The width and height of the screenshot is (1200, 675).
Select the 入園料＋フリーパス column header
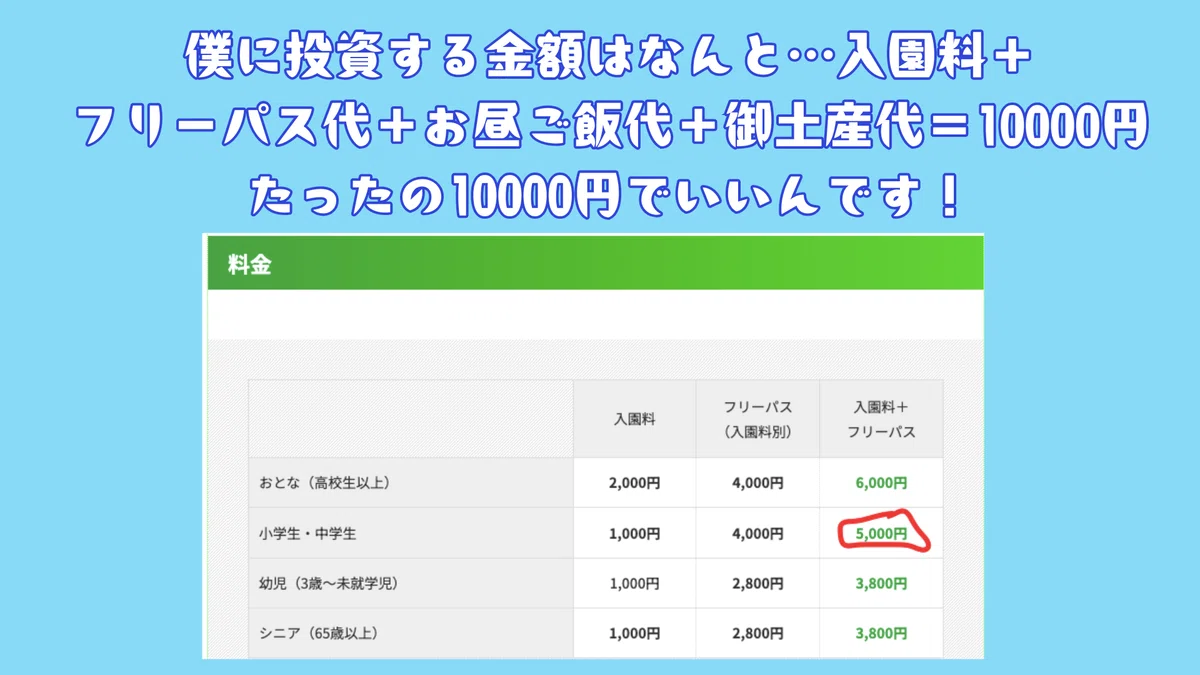tap(881, 420)
